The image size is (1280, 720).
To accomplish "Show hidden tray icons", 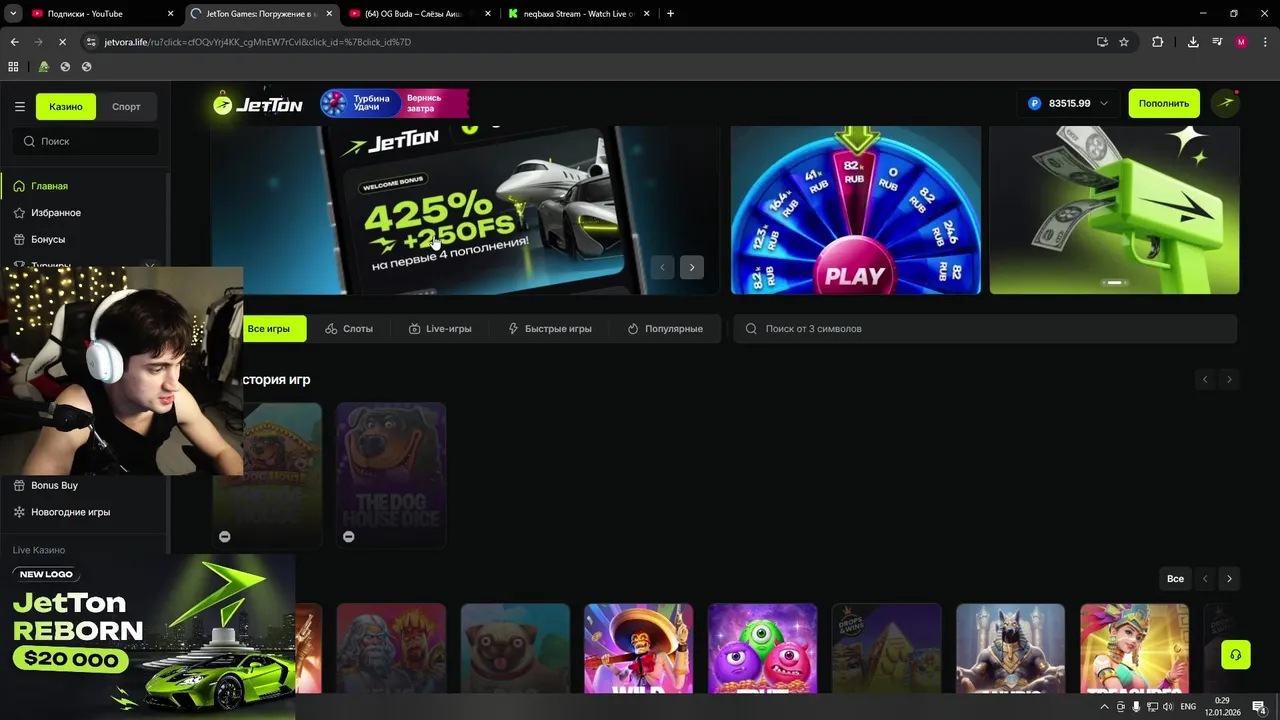I will (1104, 707).
